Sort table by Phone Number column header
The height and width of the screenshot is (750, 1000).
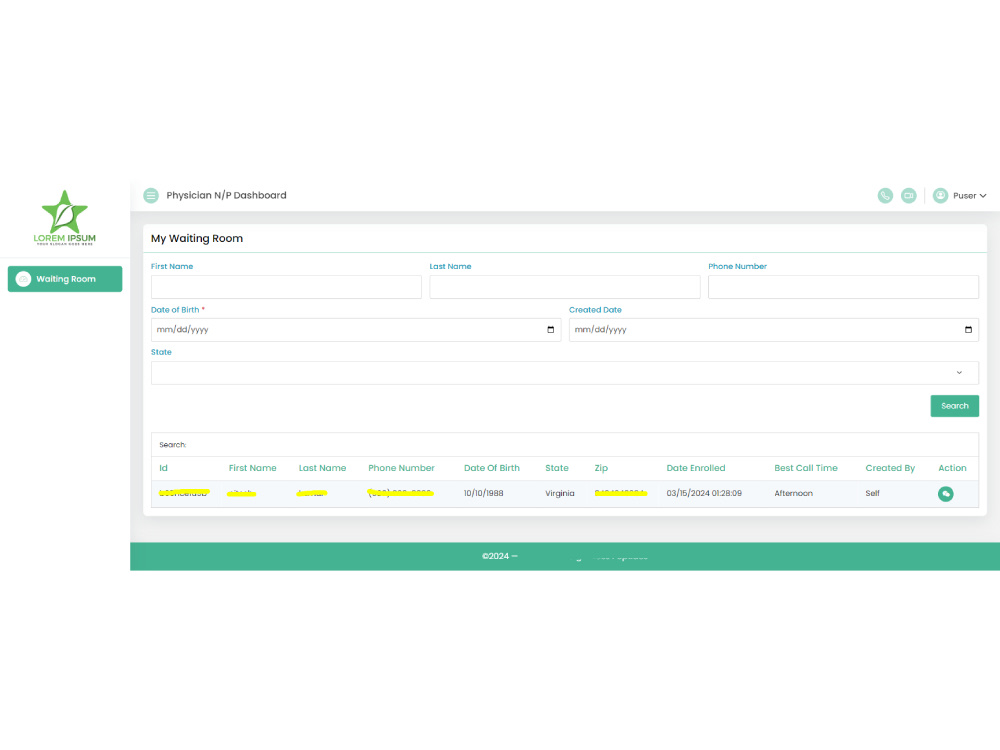click(401, 468)
